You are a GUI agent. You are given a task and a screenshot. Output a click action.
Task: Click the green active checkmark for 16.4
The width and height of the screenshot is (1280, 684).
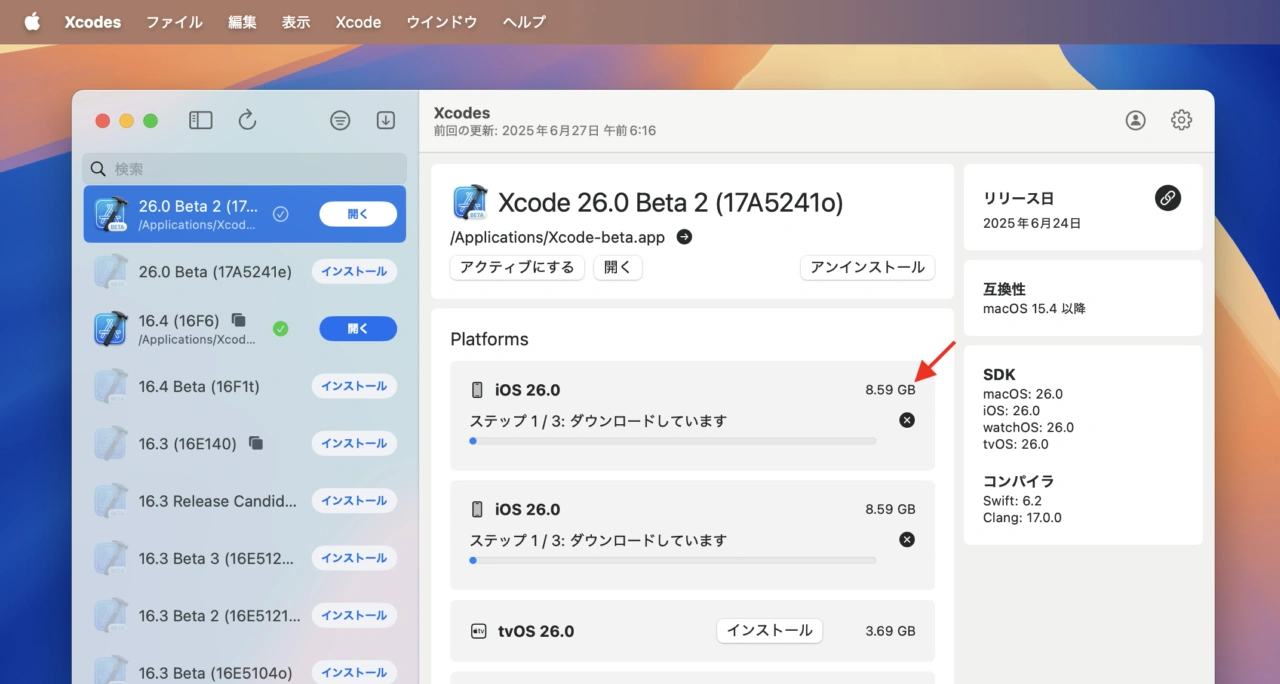280,328
